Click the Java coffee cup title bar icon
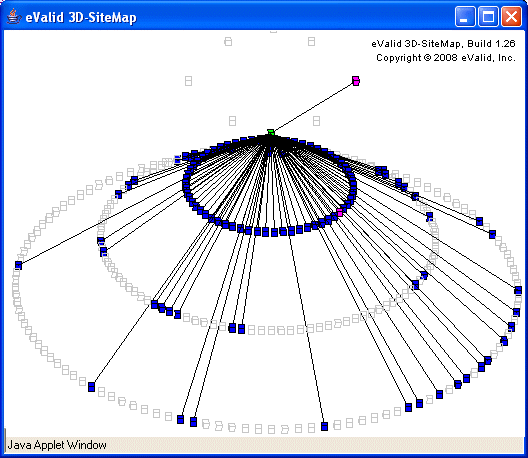This screenshot has height=458, width=528. [x=13, y=17]
